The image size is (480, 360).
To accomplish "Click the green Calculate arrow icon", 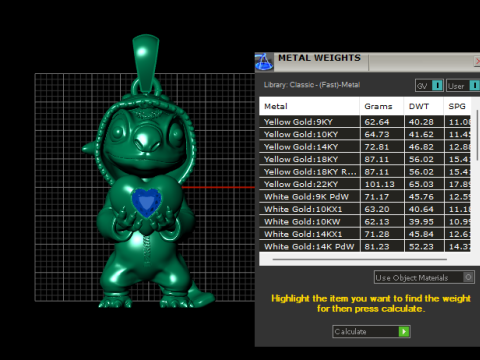I will 404,331.
